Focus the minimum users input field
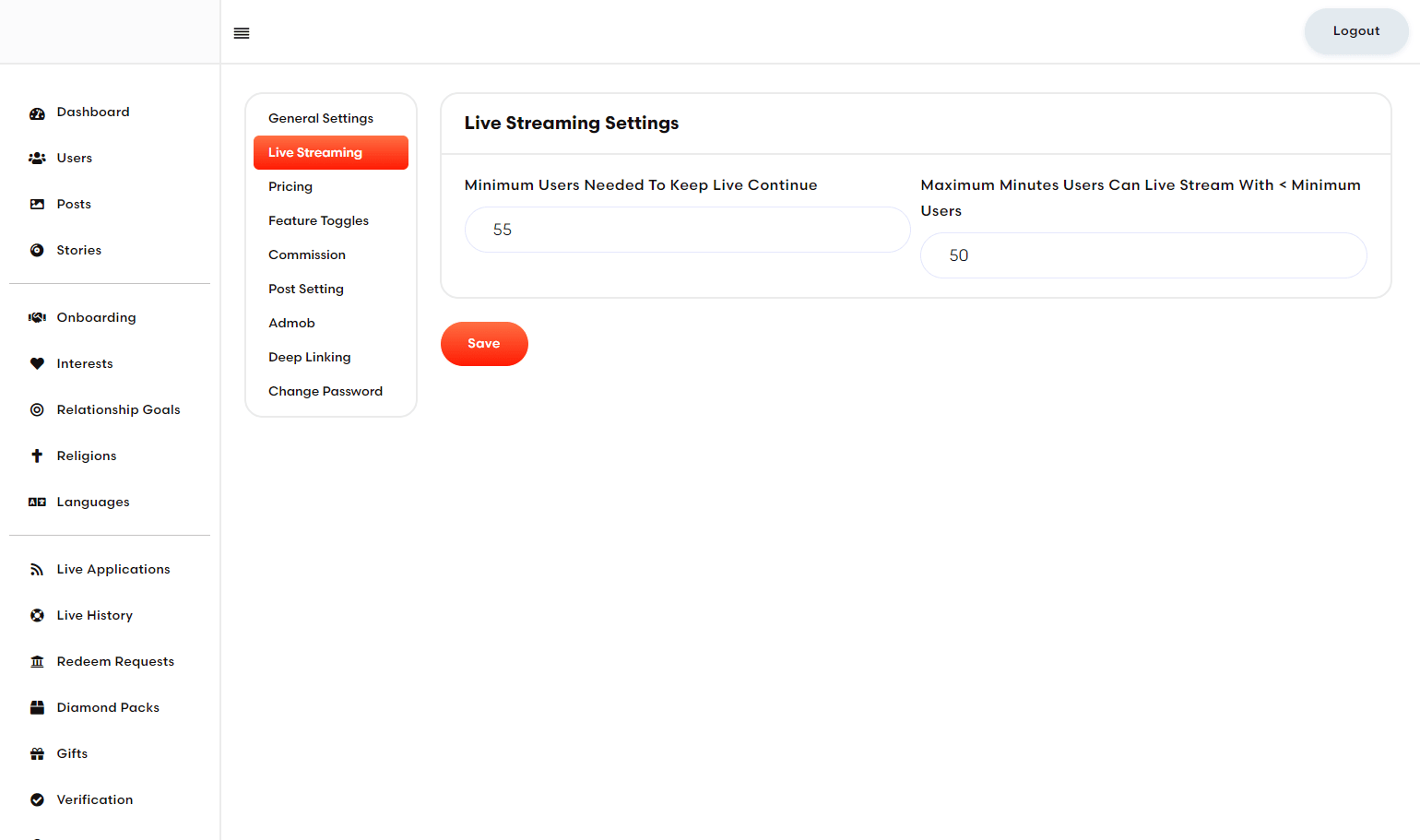 tap(688, 230)
